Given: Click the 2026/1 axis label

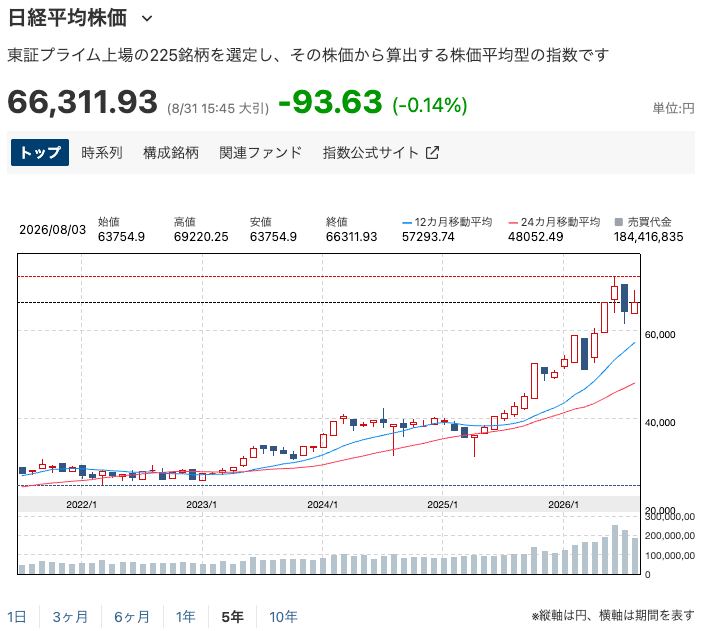Looking at the screenshot, I should click(563, 504).
